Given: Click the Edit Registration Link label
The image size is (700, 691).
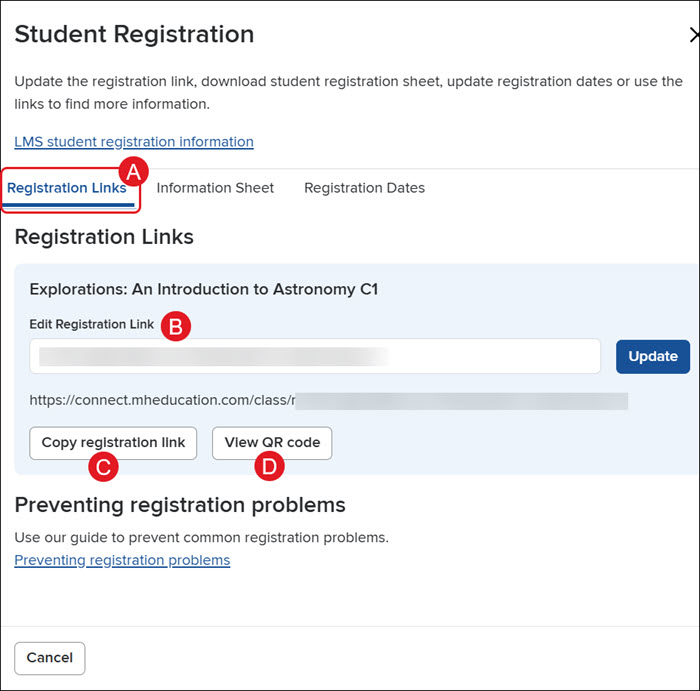Looking at the screenshot, I should [92, 324].
